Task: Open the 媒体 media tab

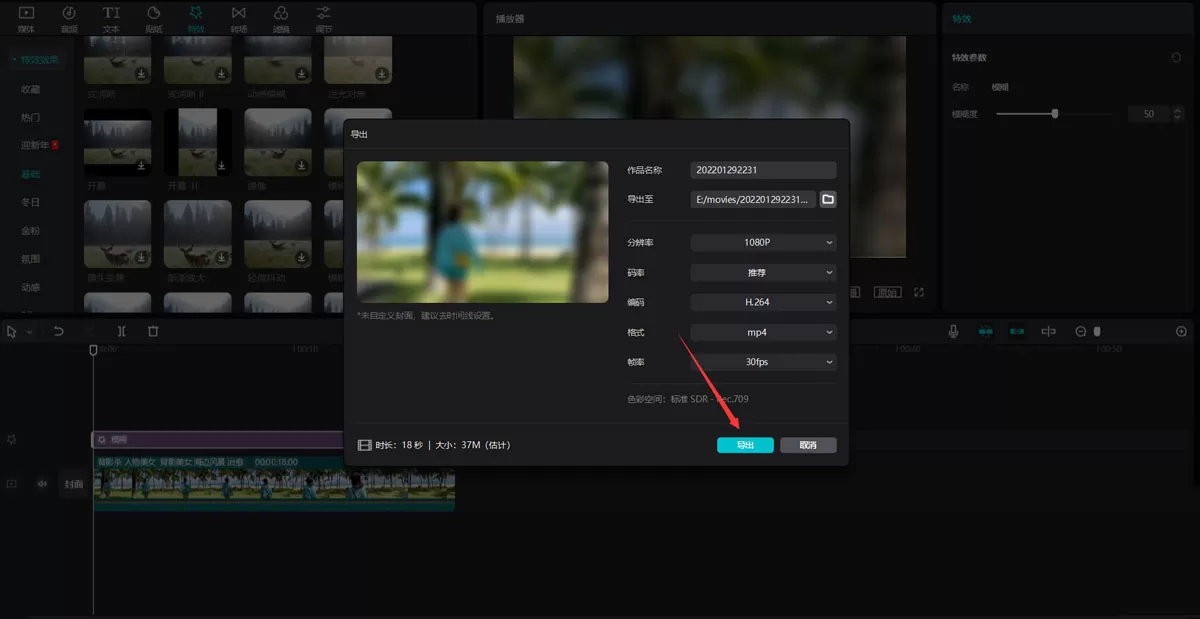Action: [x=26, y=18]
